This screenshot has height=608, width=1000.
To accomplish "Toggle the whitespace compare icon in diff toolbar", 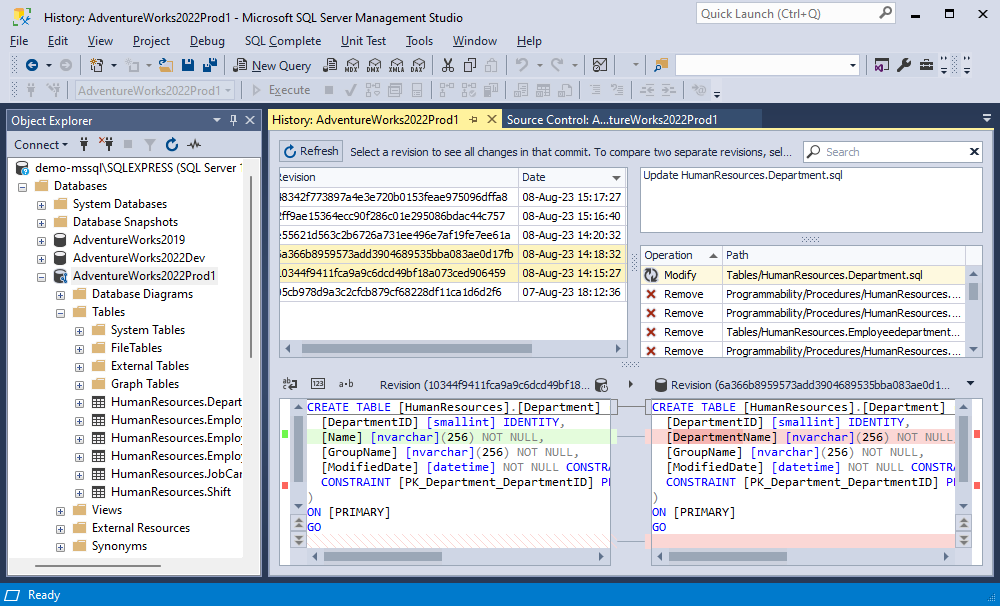I will [290, 384].
